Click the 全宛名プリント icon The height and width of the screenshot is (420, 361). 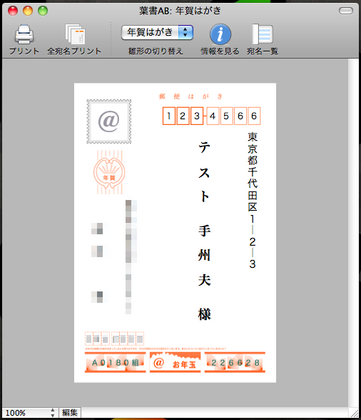75,35
